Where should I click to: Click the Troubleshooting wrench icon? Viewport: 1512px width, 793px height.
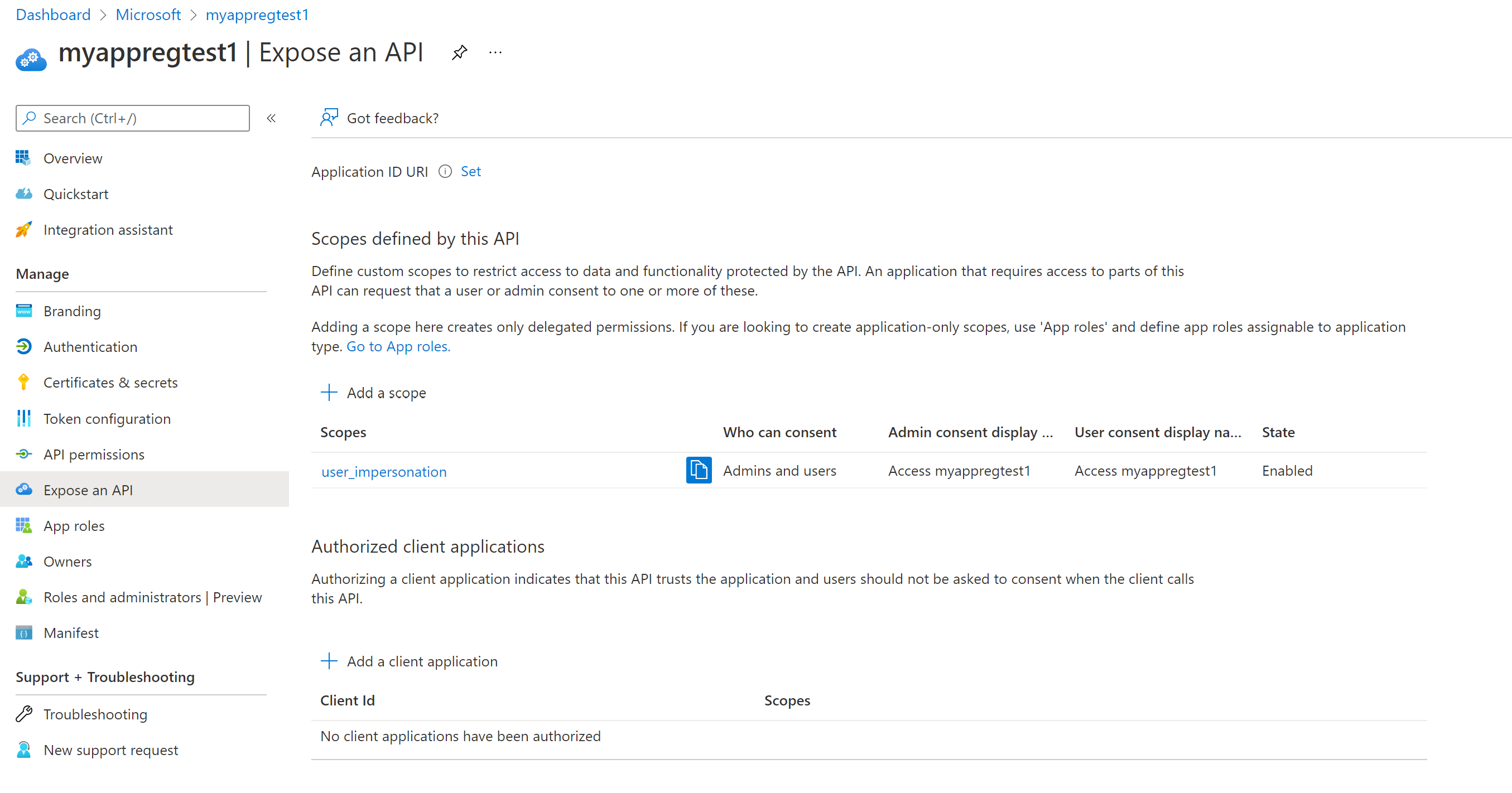[23, 714]
